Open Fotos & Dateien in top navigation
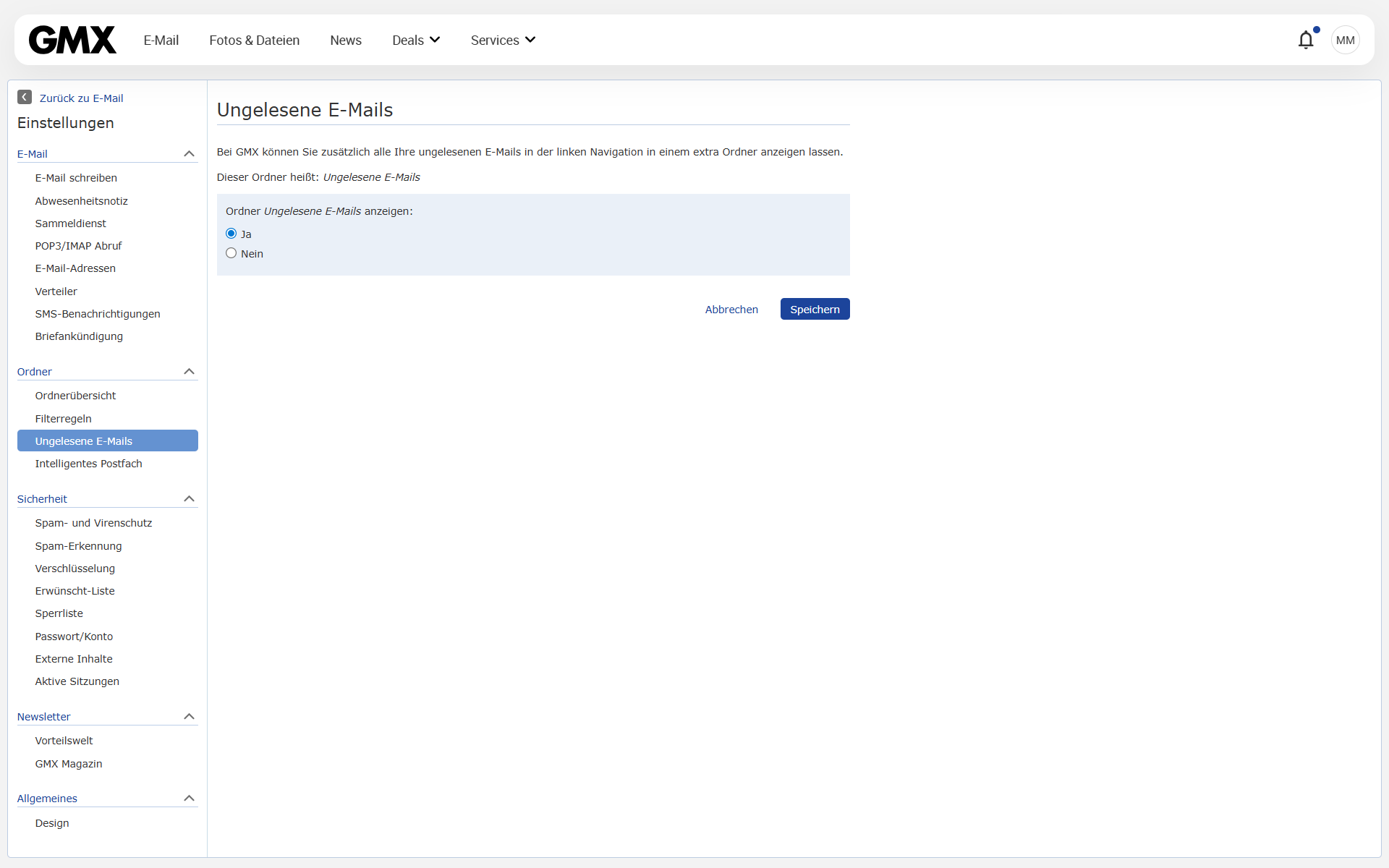Image resolution: width=1389 pixels, height=868 pixels. pyautogui.click(x=254, y=40)
